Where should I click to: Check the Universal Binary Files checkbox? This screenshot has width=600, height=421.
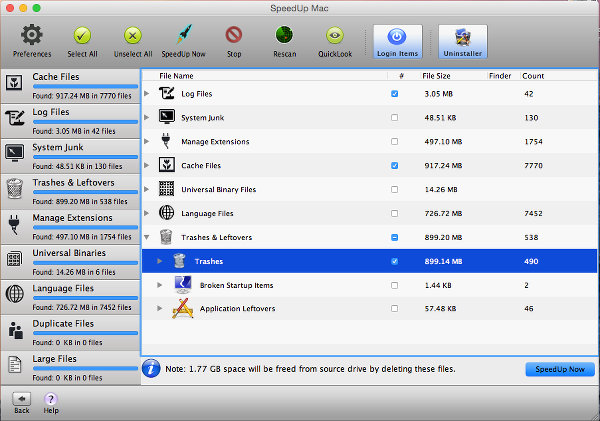tap(395, 189)
